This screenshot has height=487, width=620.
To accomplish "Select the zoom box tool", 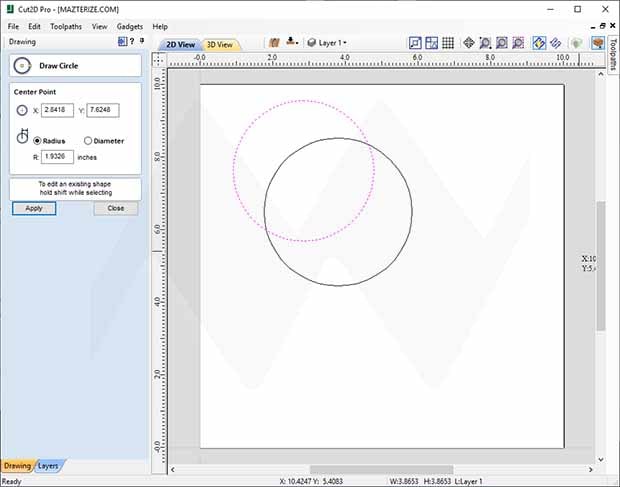I will click(485, 43).
